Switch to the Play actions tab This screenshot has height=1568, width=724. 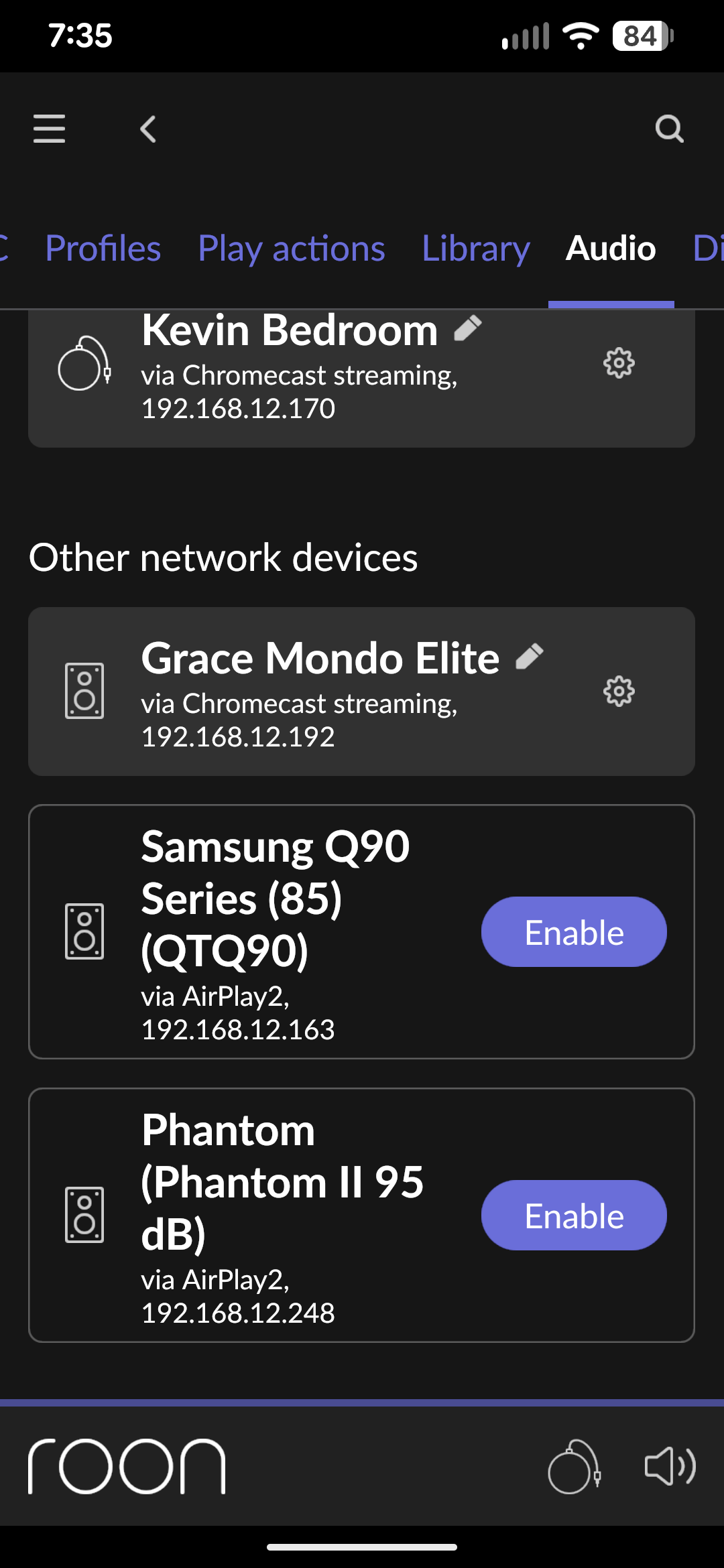292,249
